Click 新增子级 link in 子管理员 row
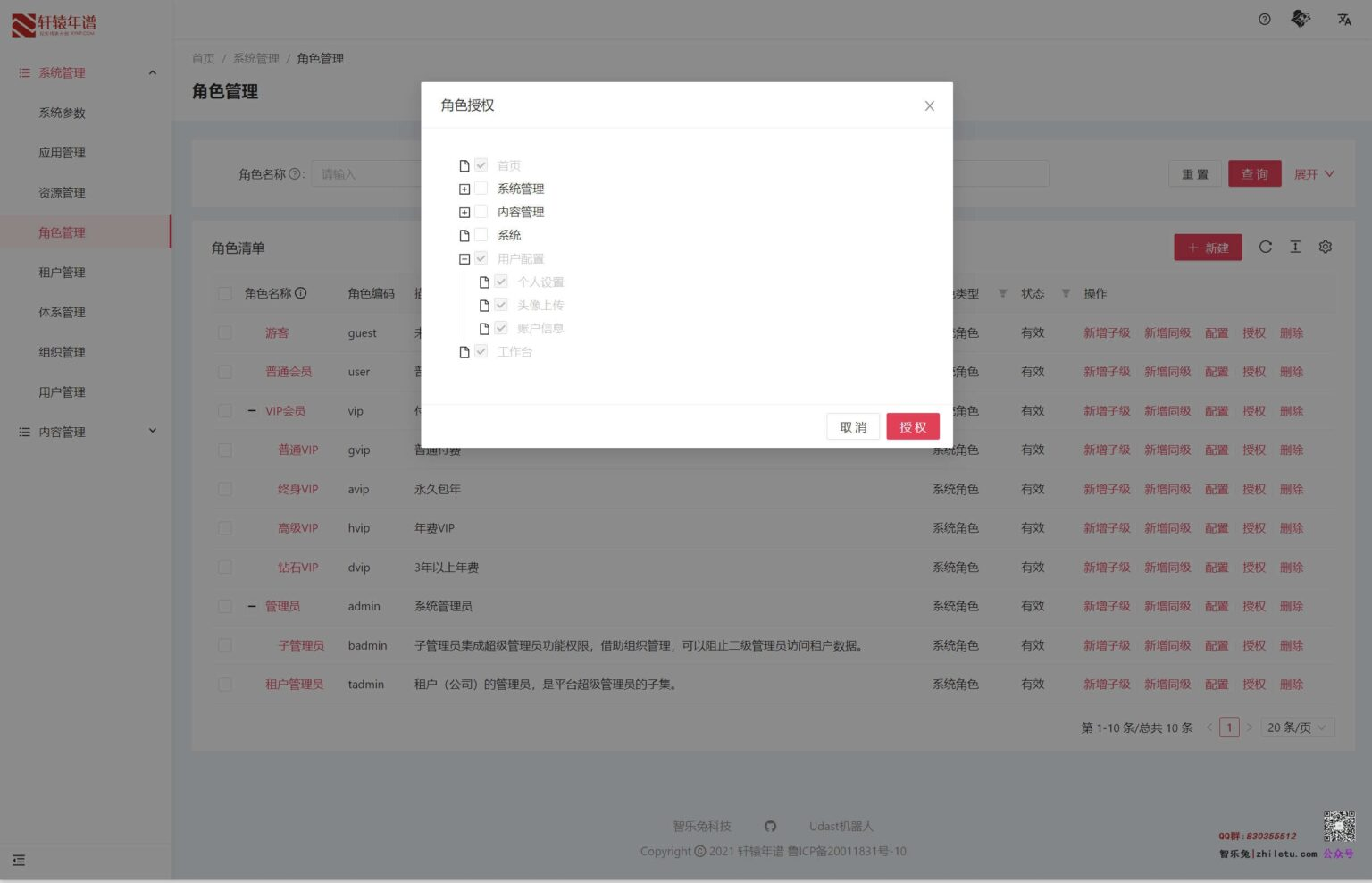1372x883 pixels. 1107,645
